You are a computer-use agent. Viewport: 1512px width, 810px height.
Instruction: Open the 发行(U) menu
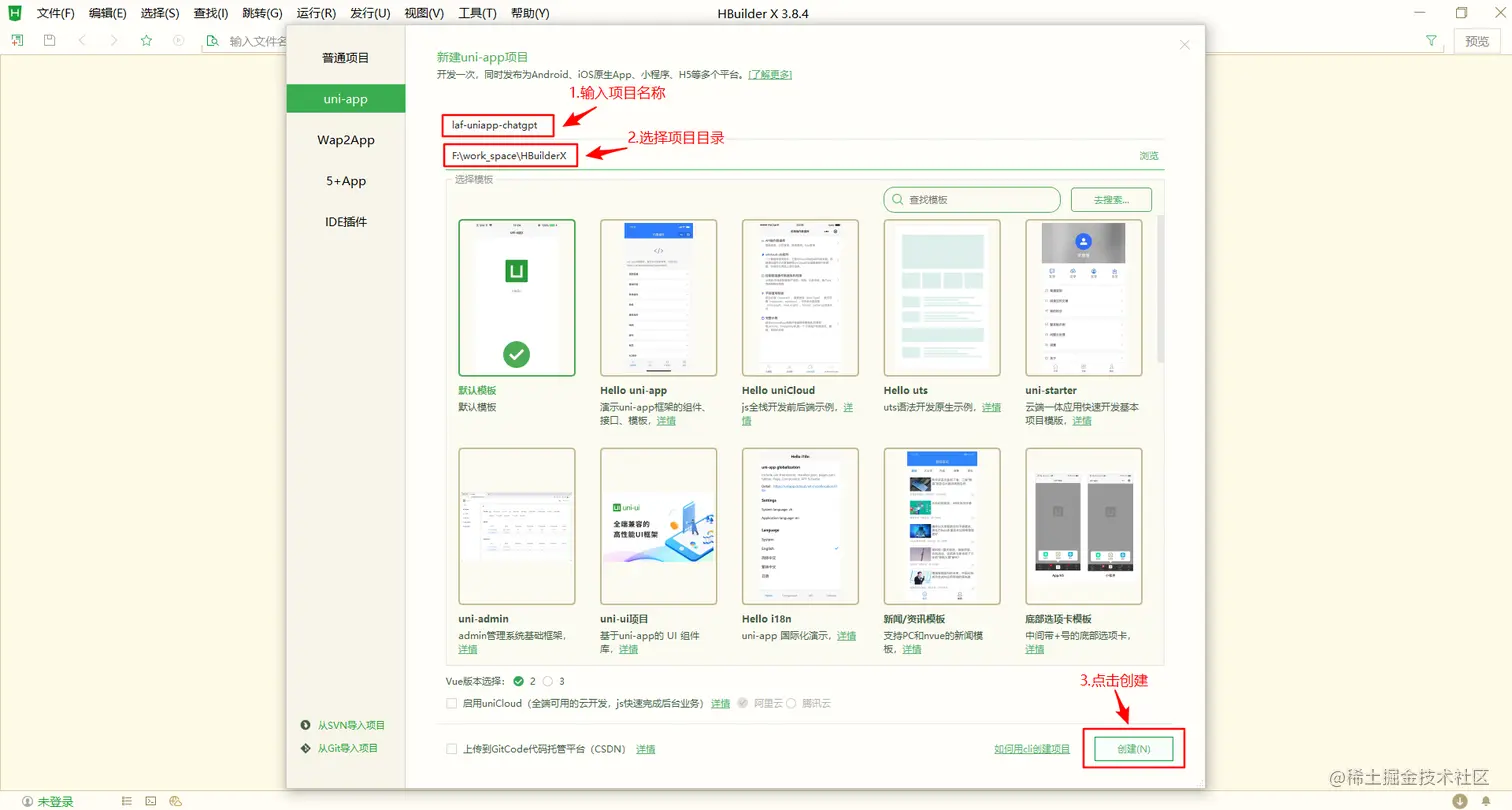click(370, 14)
